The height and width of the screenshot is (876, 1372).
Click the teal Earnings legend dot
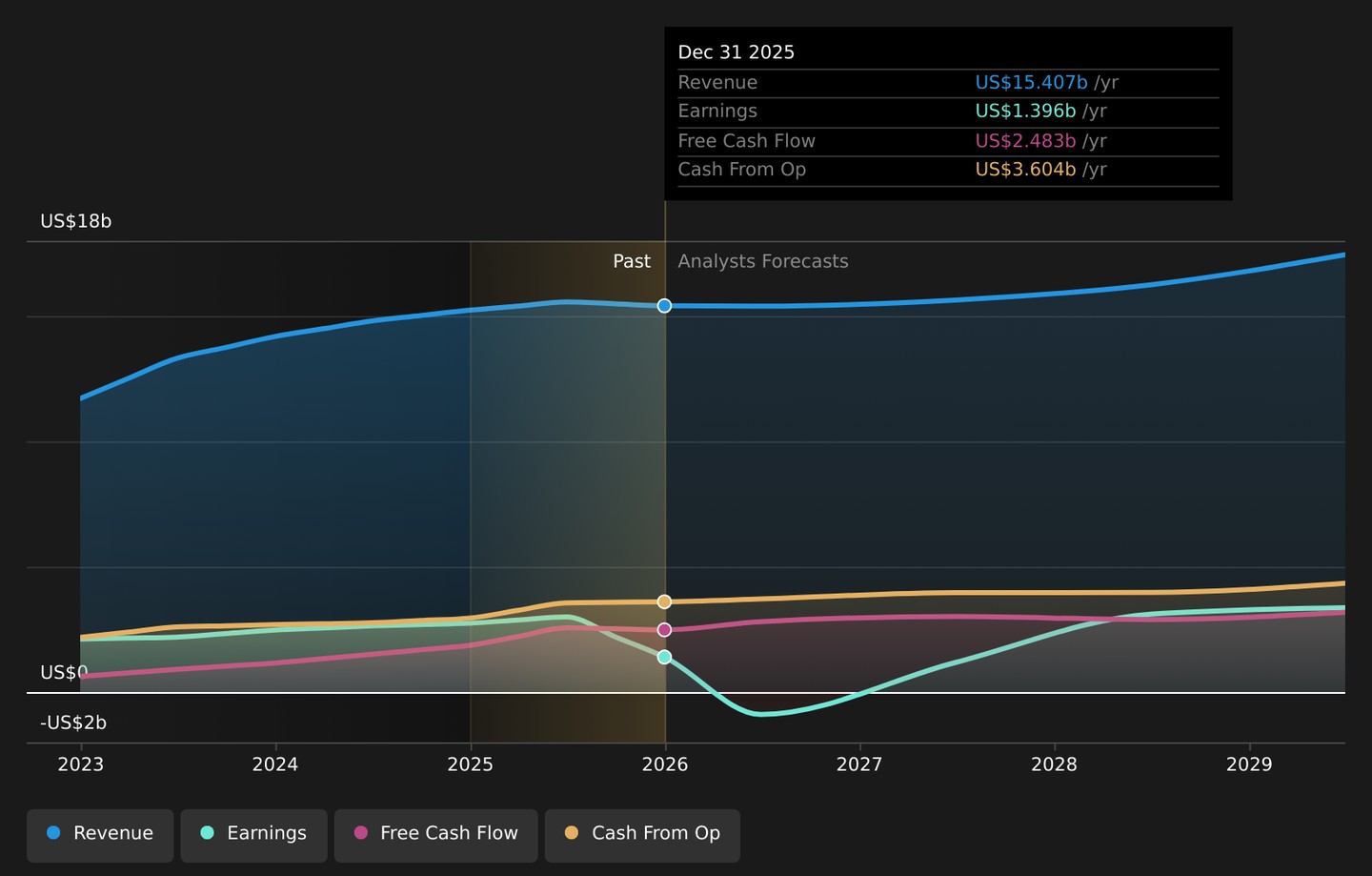(207, 833)
